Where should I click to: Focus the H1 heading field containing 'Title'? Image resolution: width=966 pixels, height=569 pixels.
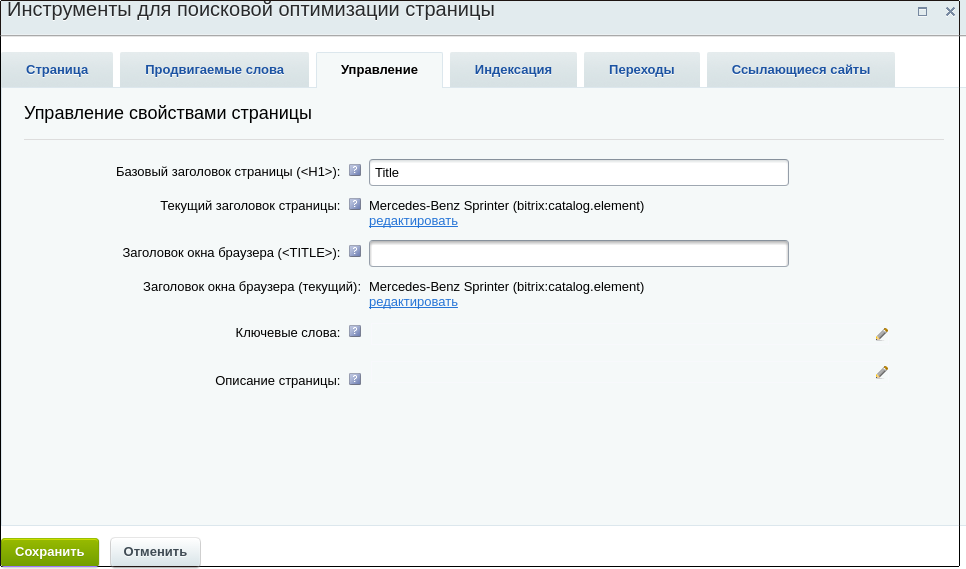tap(578, 173)
